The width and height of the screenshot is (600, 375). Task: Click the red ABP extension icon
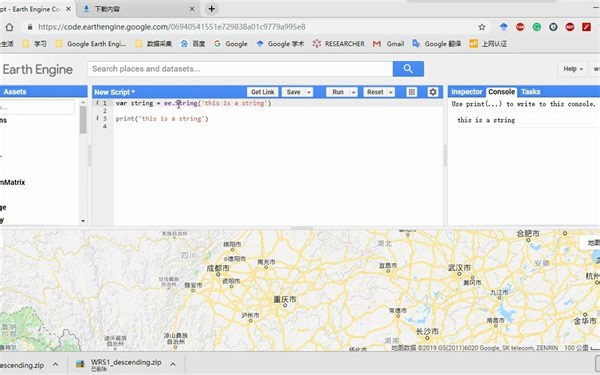coord(570,27)
